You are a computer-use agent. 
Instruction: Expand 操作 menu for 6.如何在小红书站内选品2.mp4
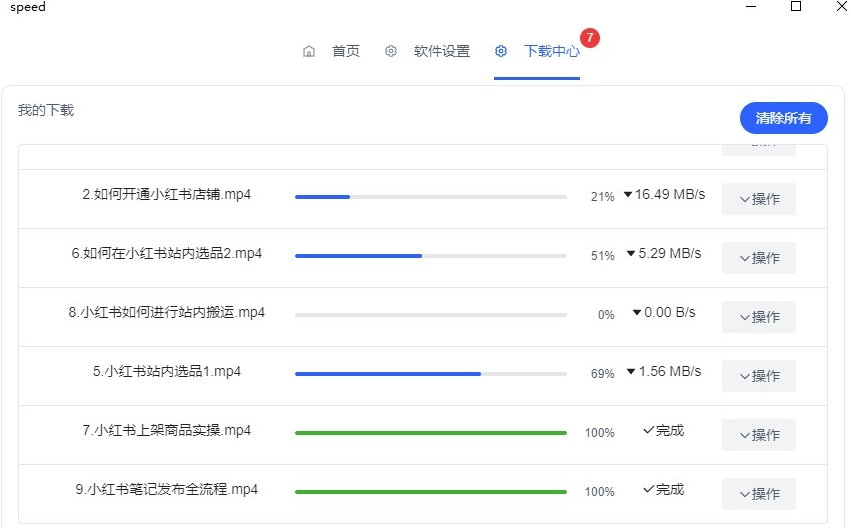[759, 258]
